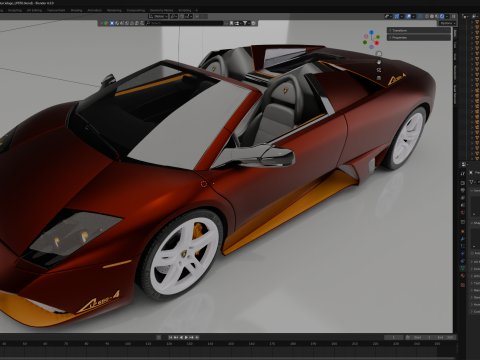Click the current frame field in timeline
Viewport: 480px width, 360px height.
(x=393, y=337)
